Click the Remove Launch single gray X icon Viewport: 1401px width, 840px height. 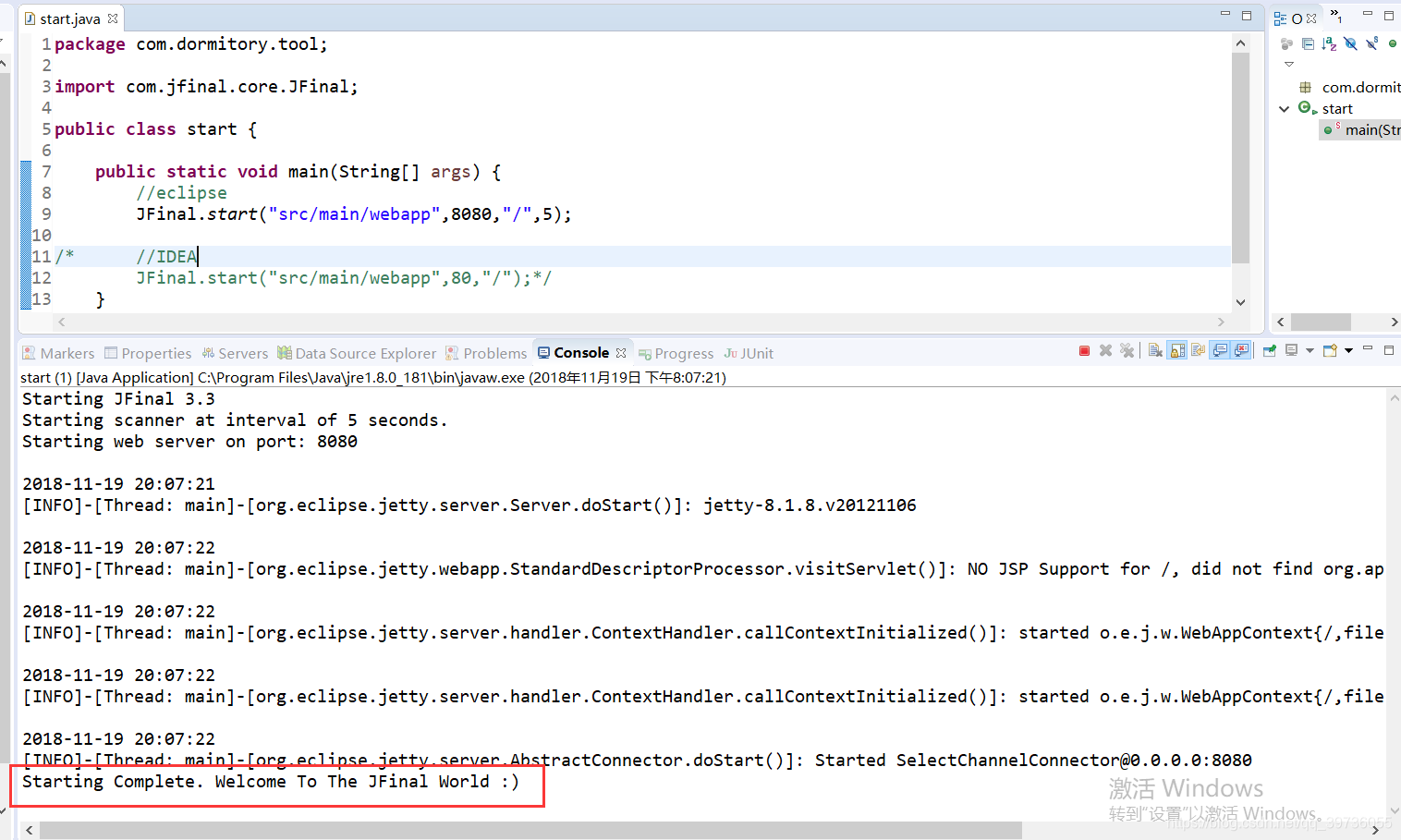[1105, 351]
